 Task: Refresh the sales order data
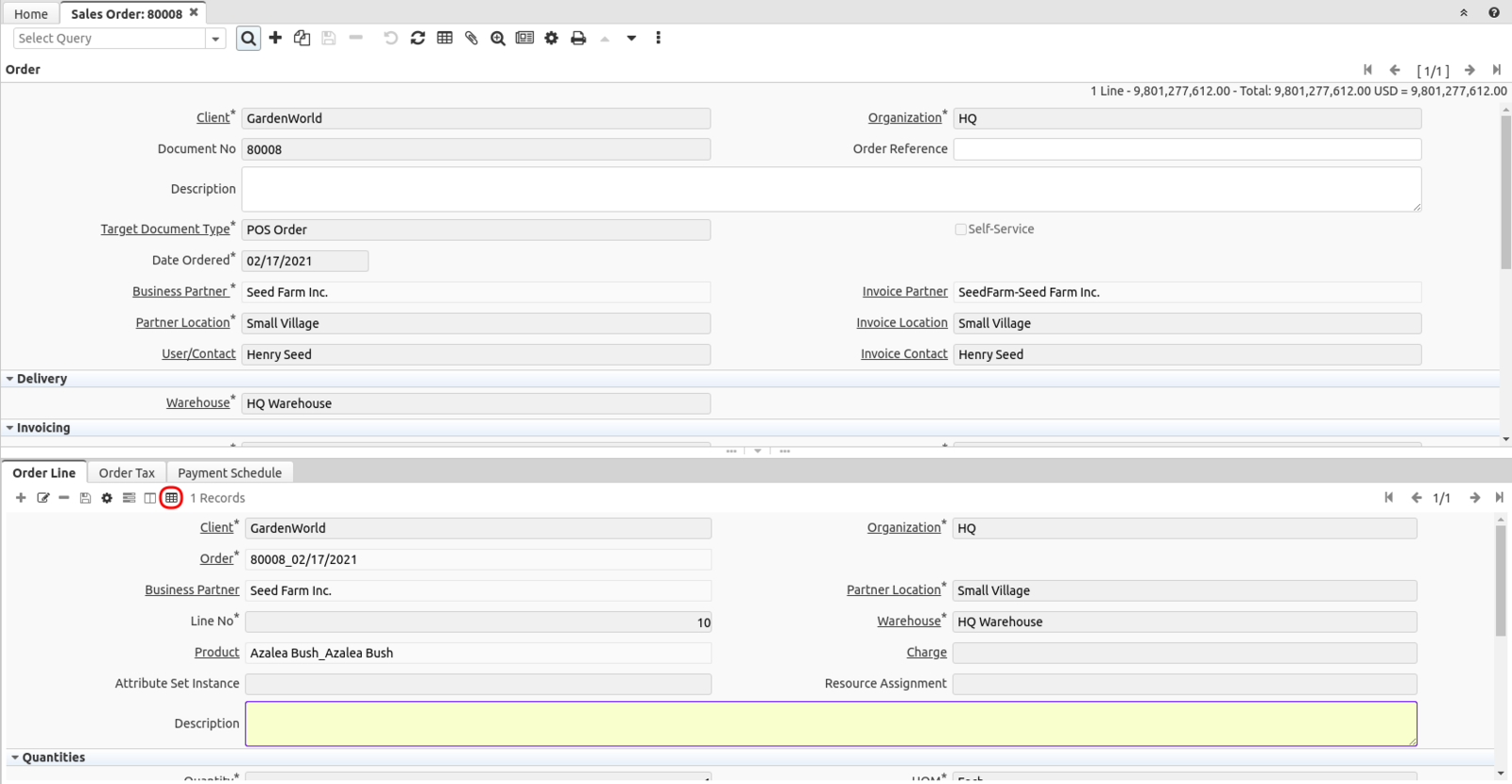[418, 38]
